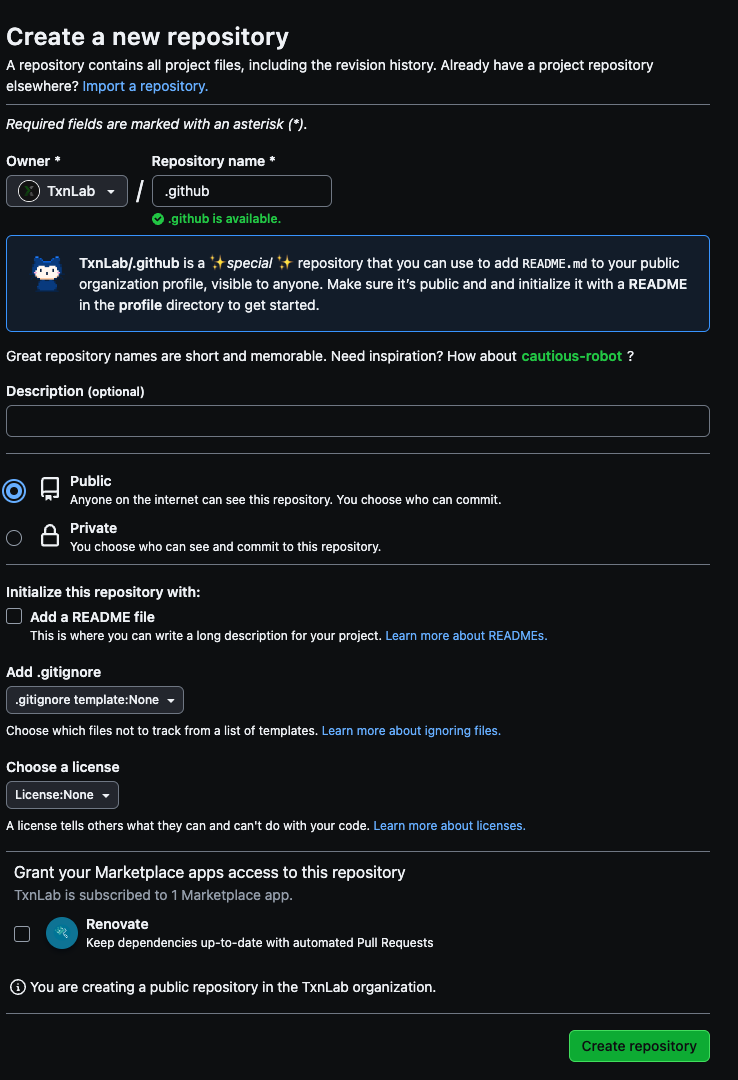Click the Private repository lock icon
Image resolution: width=738 pixels, height=1080 pixels.
coord(50,536)
